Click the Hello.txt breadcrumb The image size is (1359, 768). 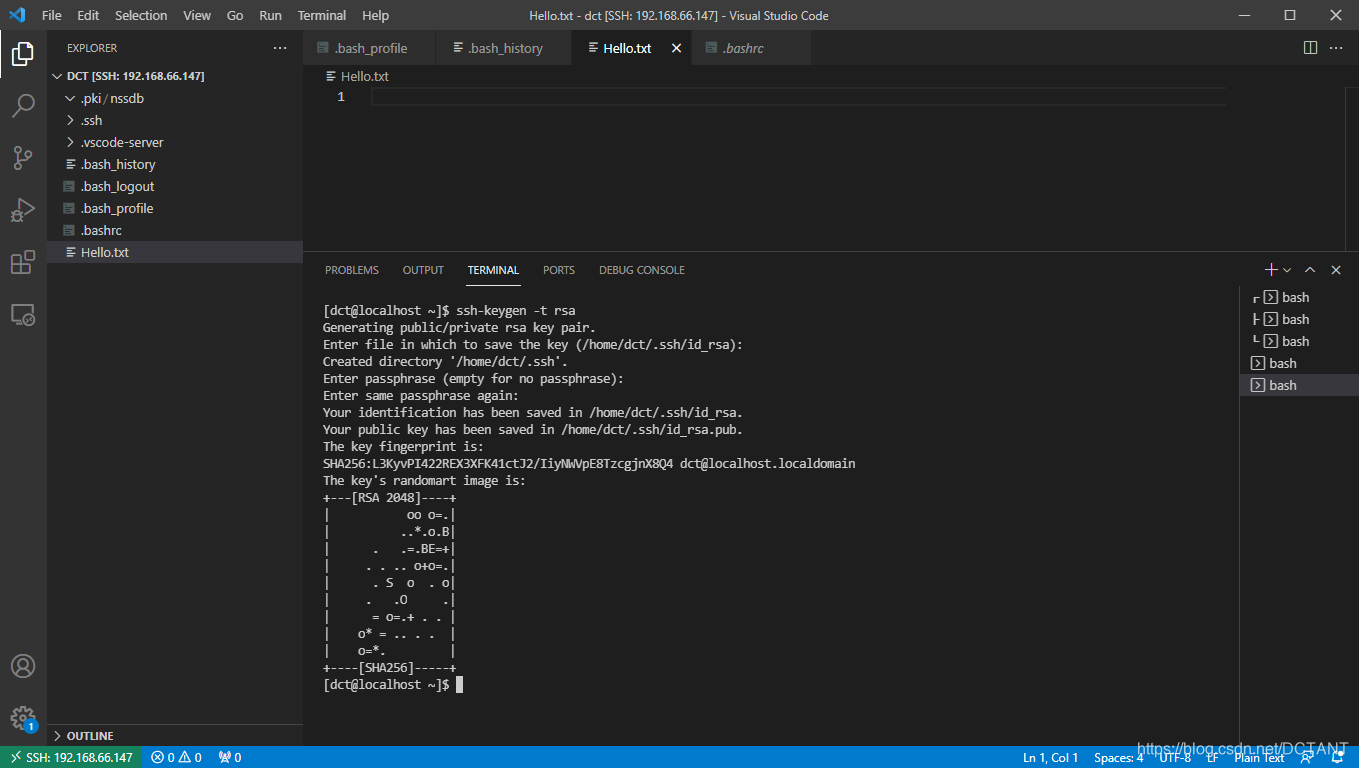[357, 76]
